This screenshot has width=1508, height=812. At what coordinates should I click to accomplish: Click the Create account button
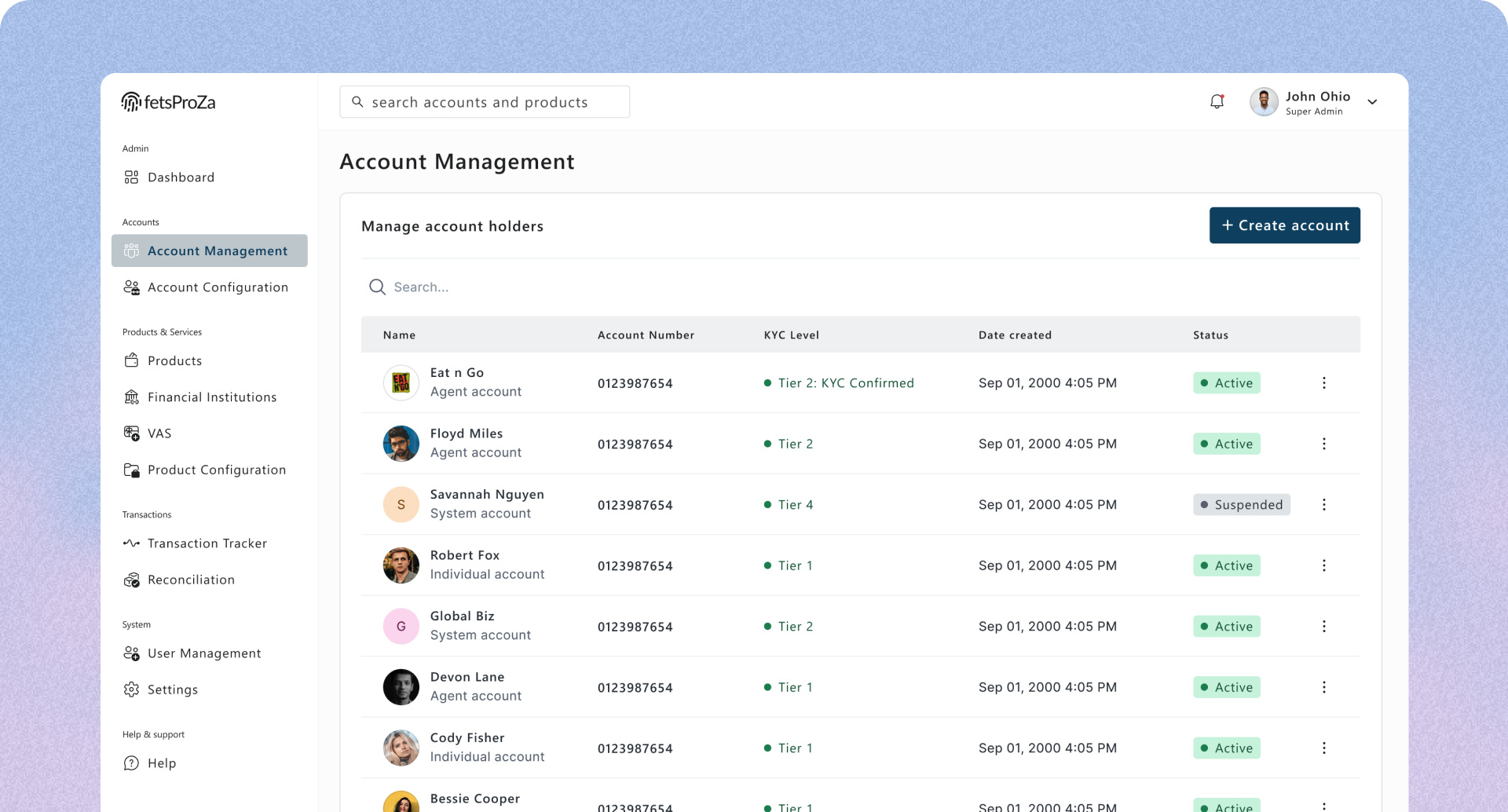coord(1285,225)
